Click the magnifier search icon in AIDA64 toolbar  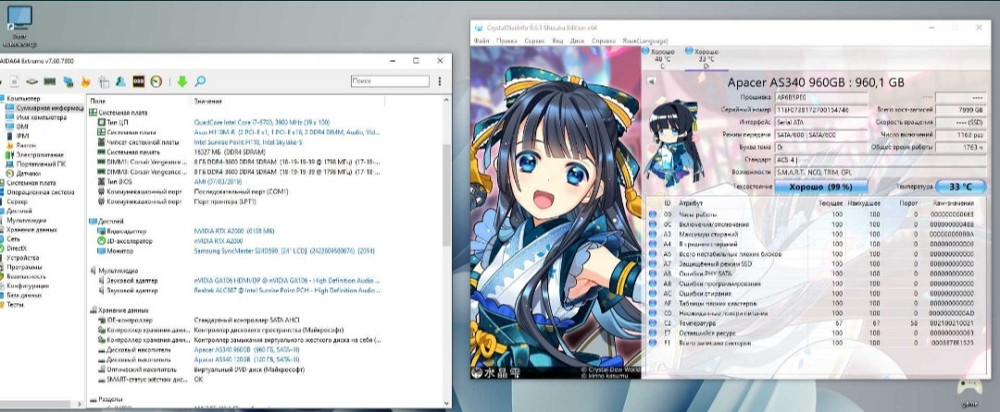(200, 81)
